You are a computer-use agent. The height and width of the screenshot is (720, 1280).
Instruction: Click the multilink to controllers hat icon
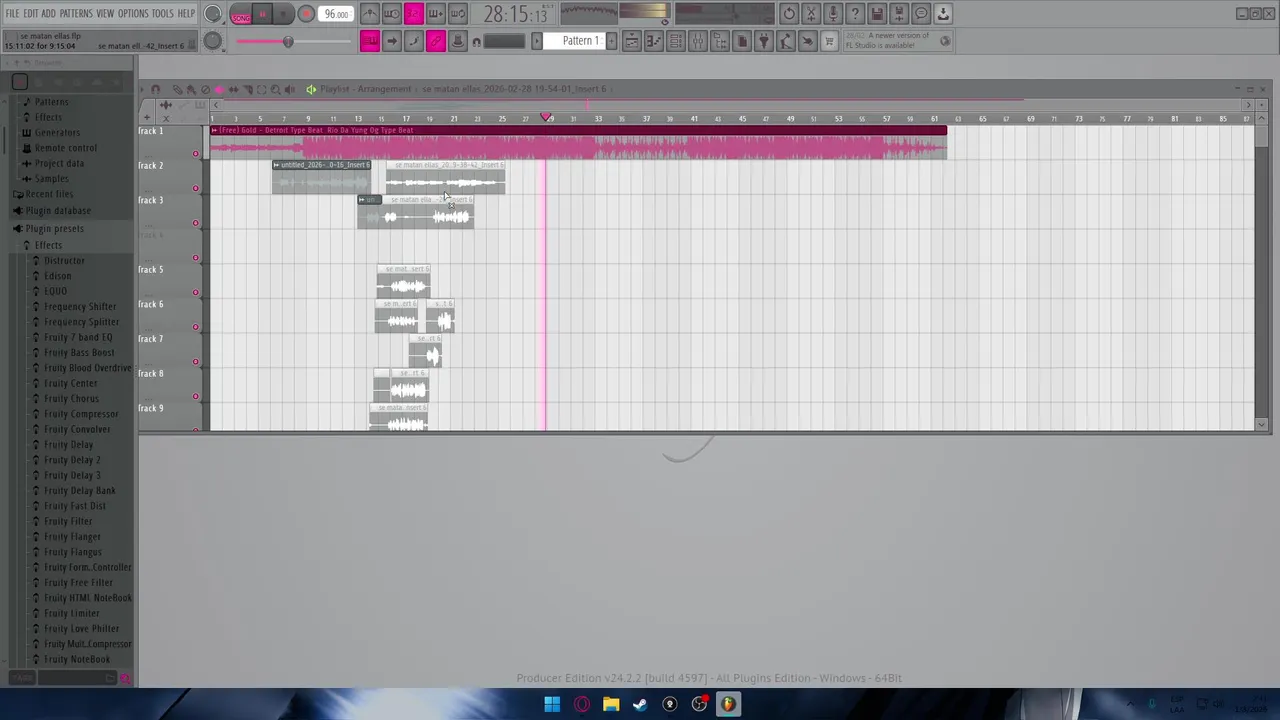point(458,41)
